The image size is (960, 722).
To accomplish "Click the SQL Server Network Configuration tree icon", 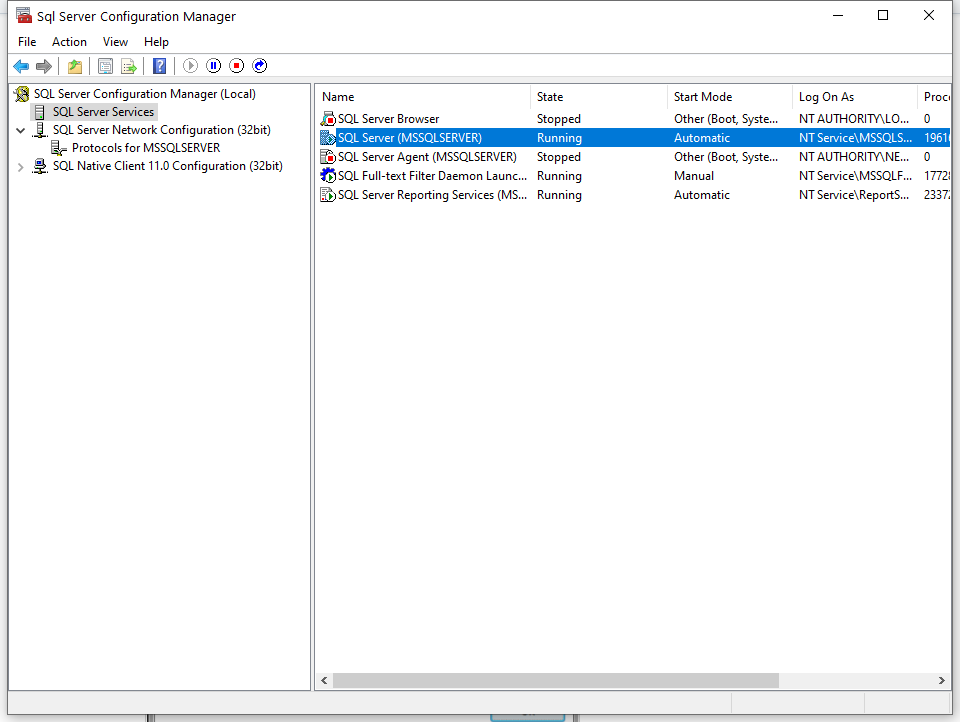I will click(40, 130).
